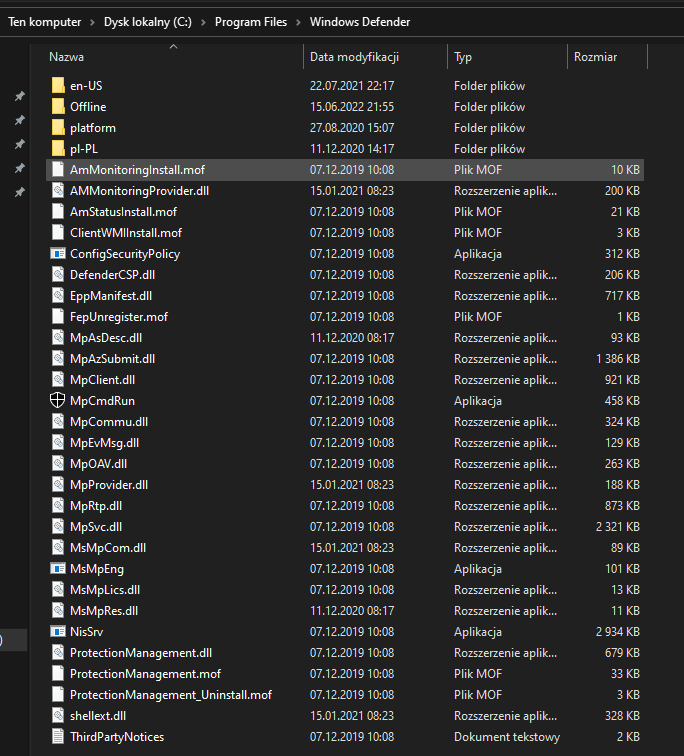Click the EppManifest.dll file icon

[58, 296]
